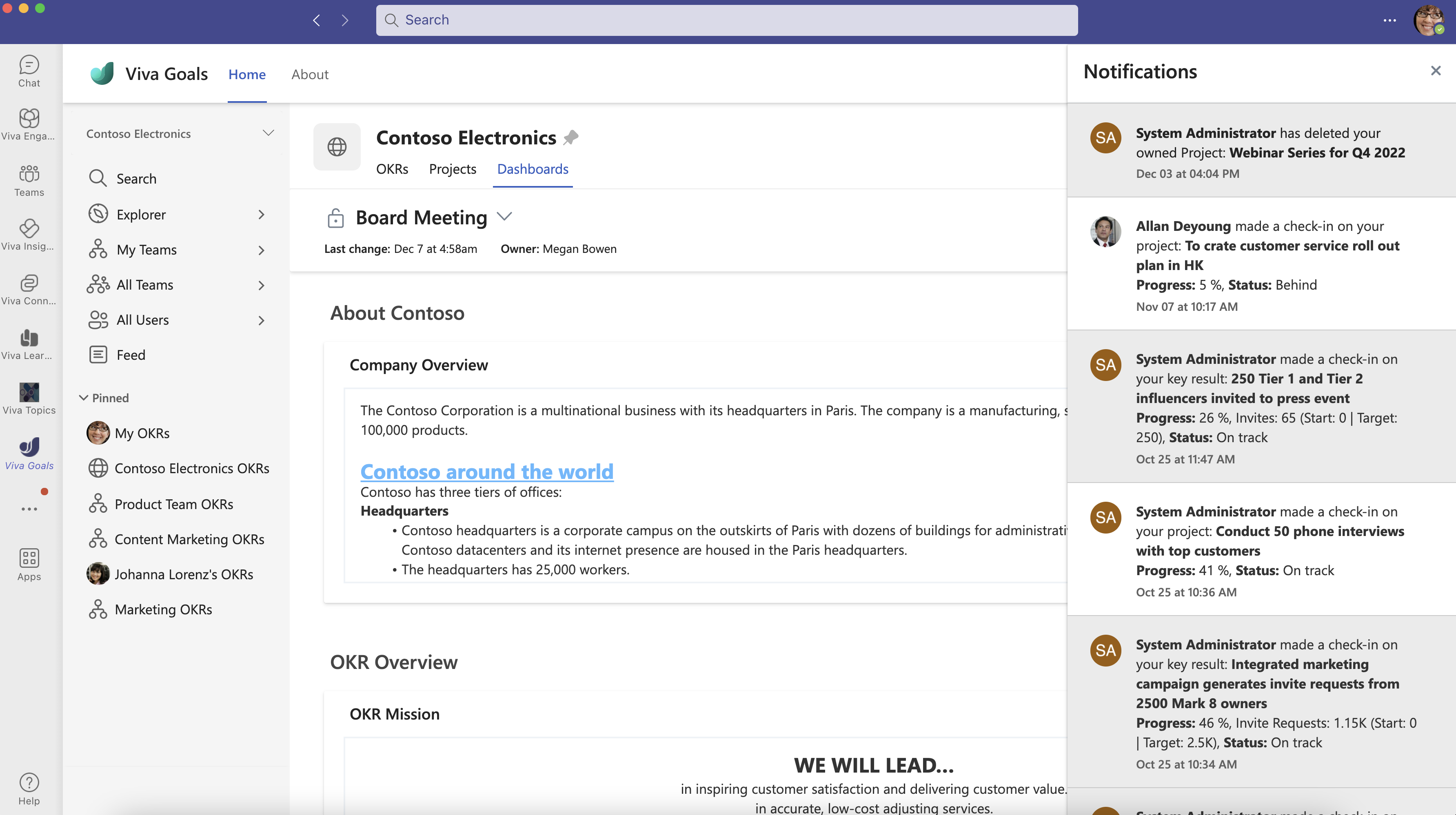Open the Chat panel icon
Image resolution: width=1456 pixels, height=815 pixels.
29,69
